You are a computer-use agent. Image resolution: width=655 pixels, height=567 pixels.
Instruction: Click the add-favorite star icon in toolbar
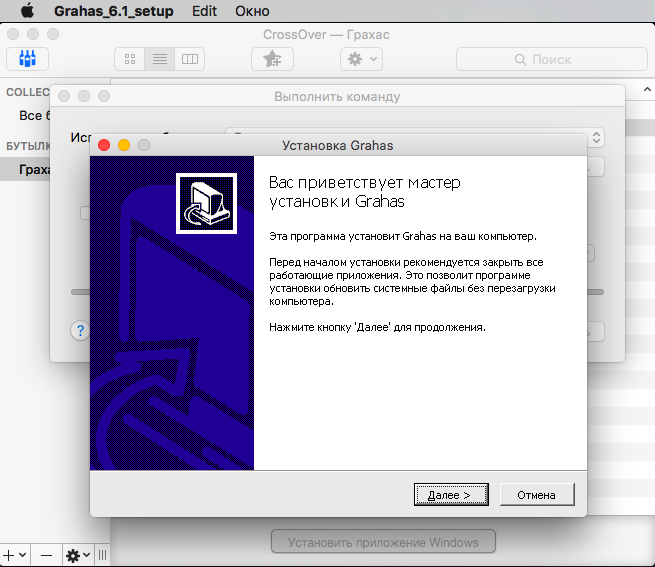272,59
